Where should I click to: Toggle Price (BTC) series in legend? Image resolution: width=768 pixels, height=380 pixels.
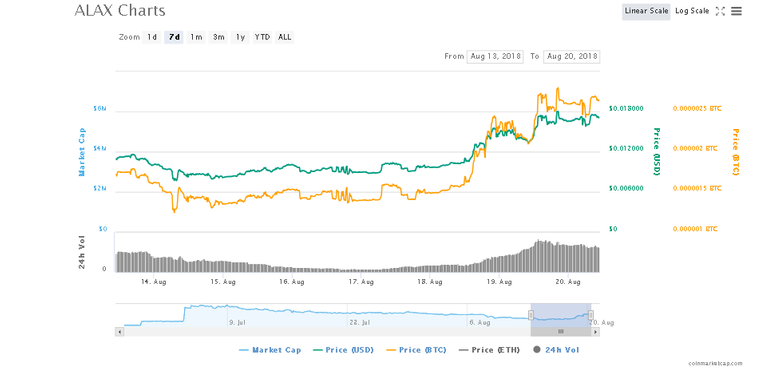click(416, 350)
